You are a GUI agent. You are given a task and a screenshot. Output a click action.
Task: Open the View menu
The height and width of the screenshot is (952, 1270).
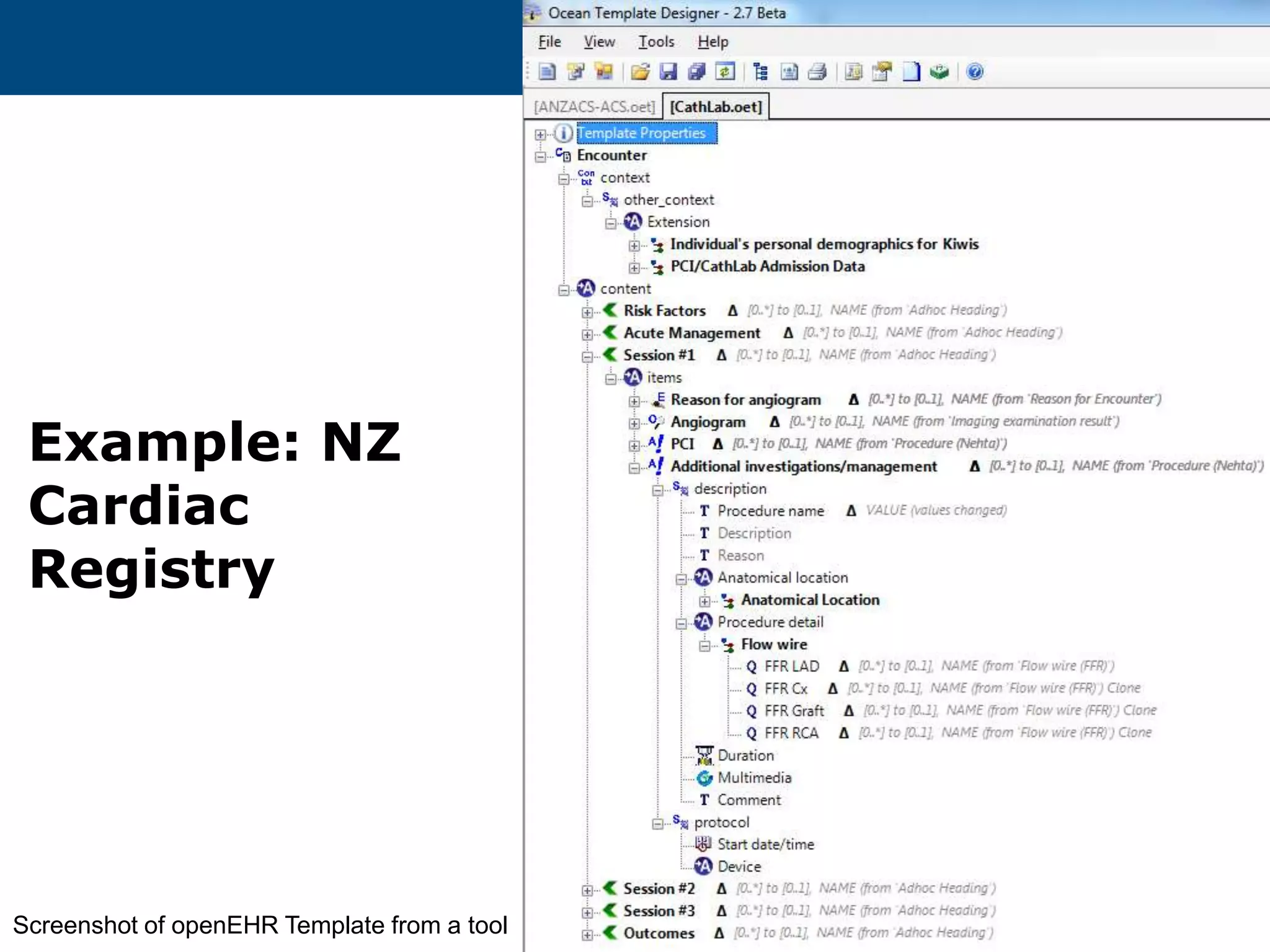pyautogui.click(x=599, y=42)
